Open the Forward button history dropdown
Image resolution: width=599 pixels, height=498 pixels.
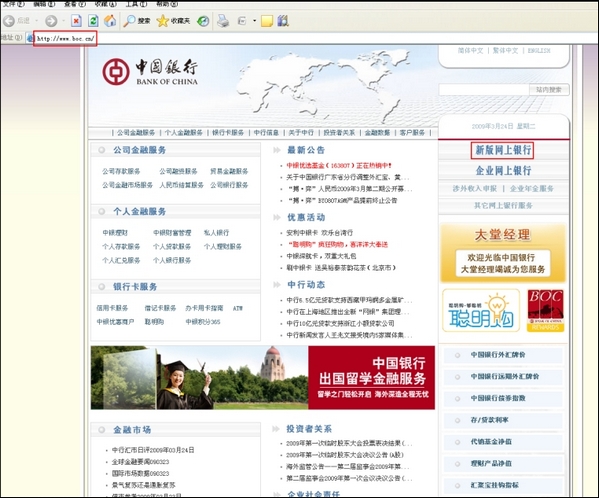click(63, 21)
